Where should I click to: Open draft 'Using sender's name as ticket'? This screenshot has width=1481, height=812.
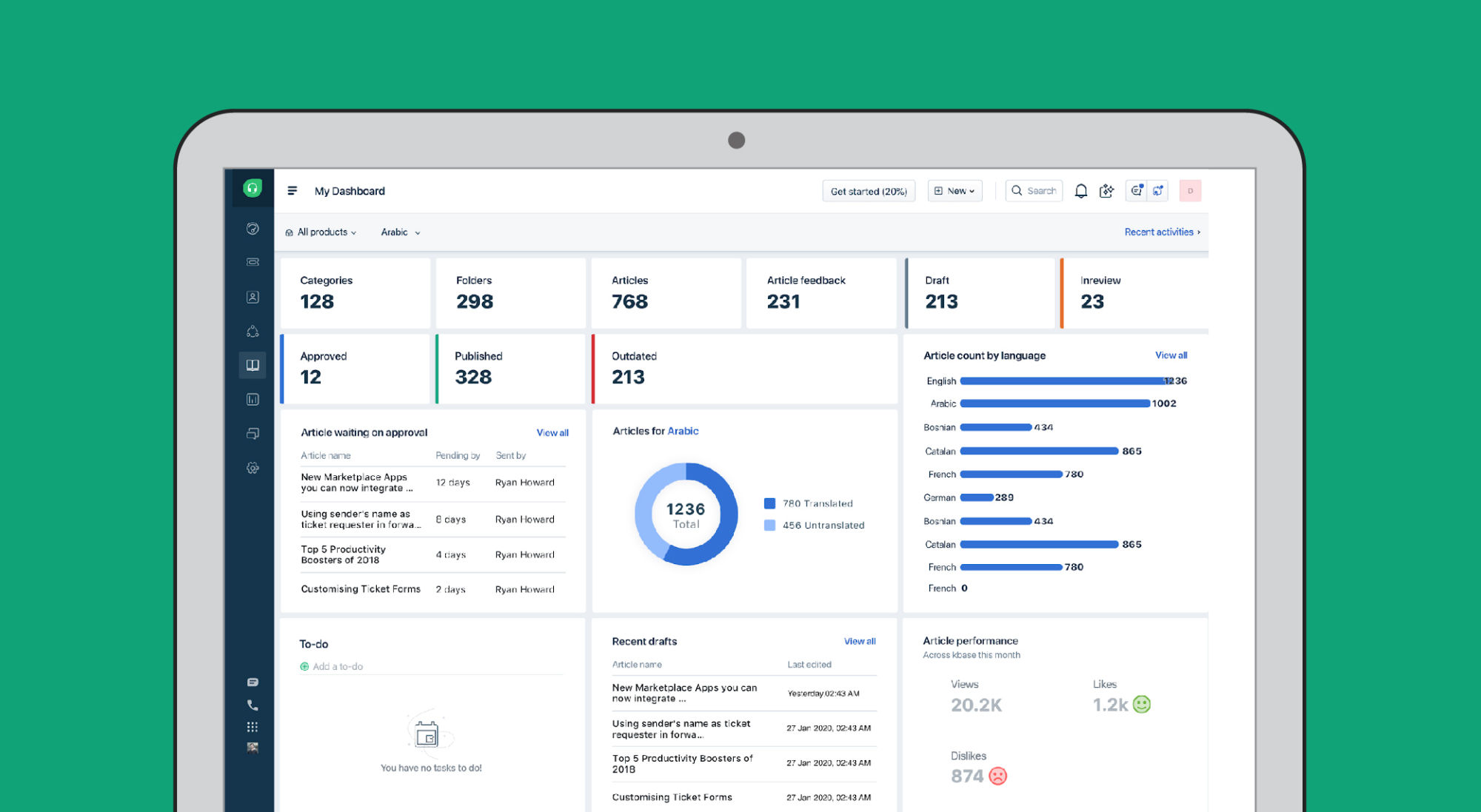[744, 729]
